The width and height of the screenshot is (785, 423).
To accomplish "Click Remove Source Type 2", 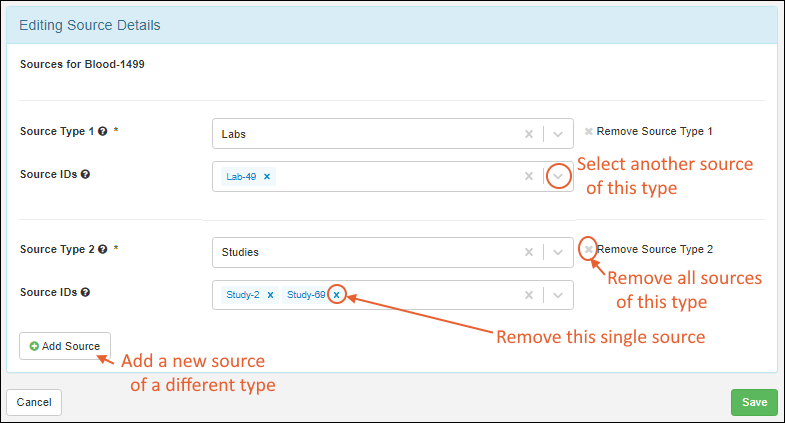I will click(650, 249).
